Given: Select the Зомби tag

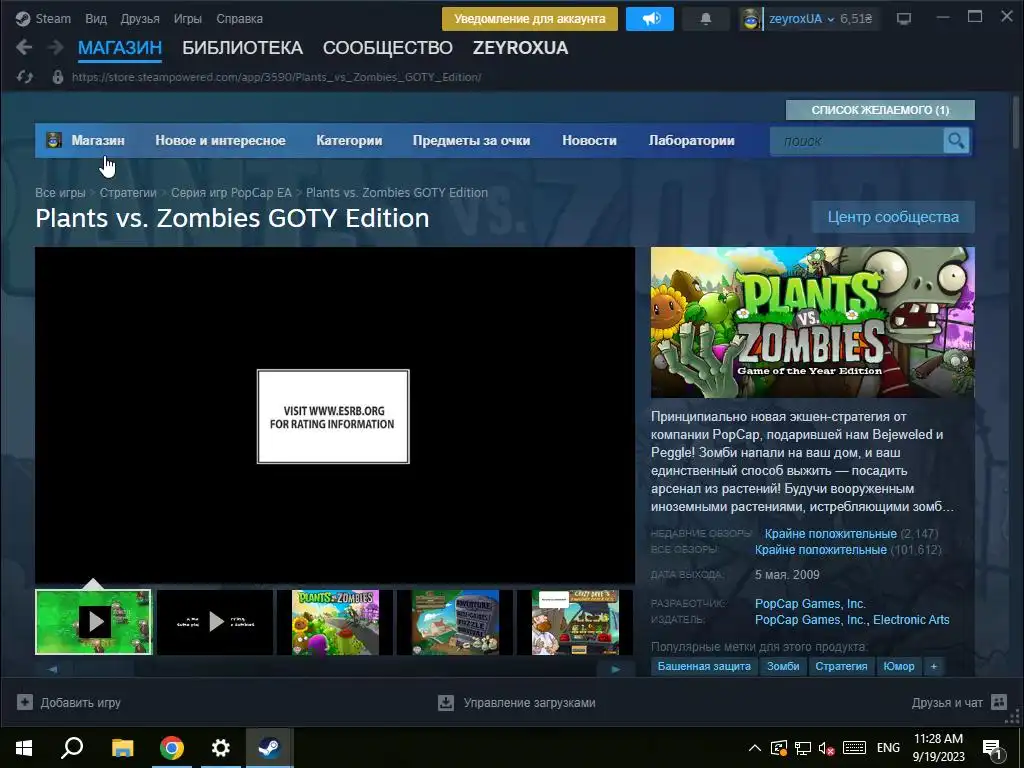Looking at the screenshot, I should [783, 666].
